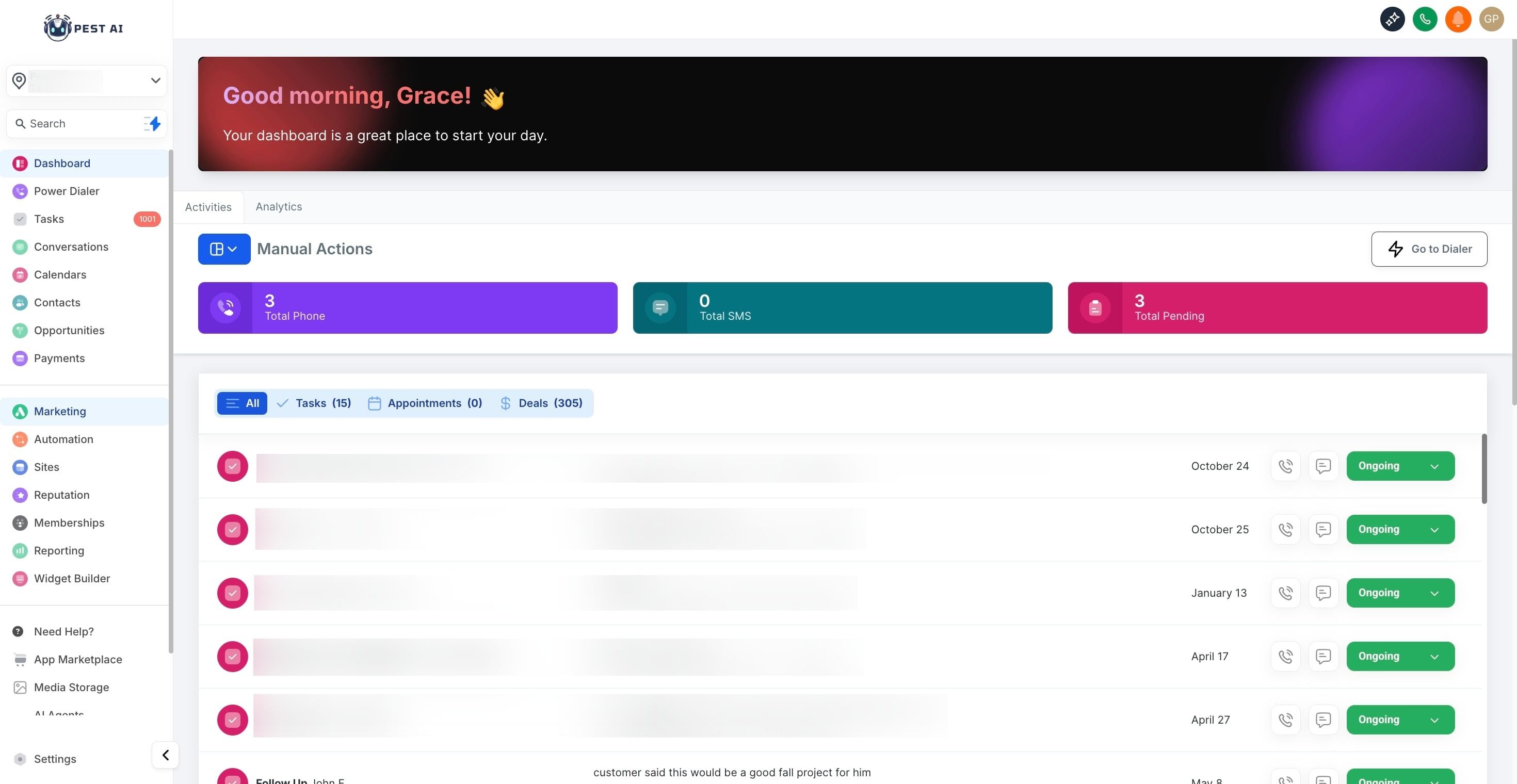Click the Payments sidebar icon

coord(20,358)
